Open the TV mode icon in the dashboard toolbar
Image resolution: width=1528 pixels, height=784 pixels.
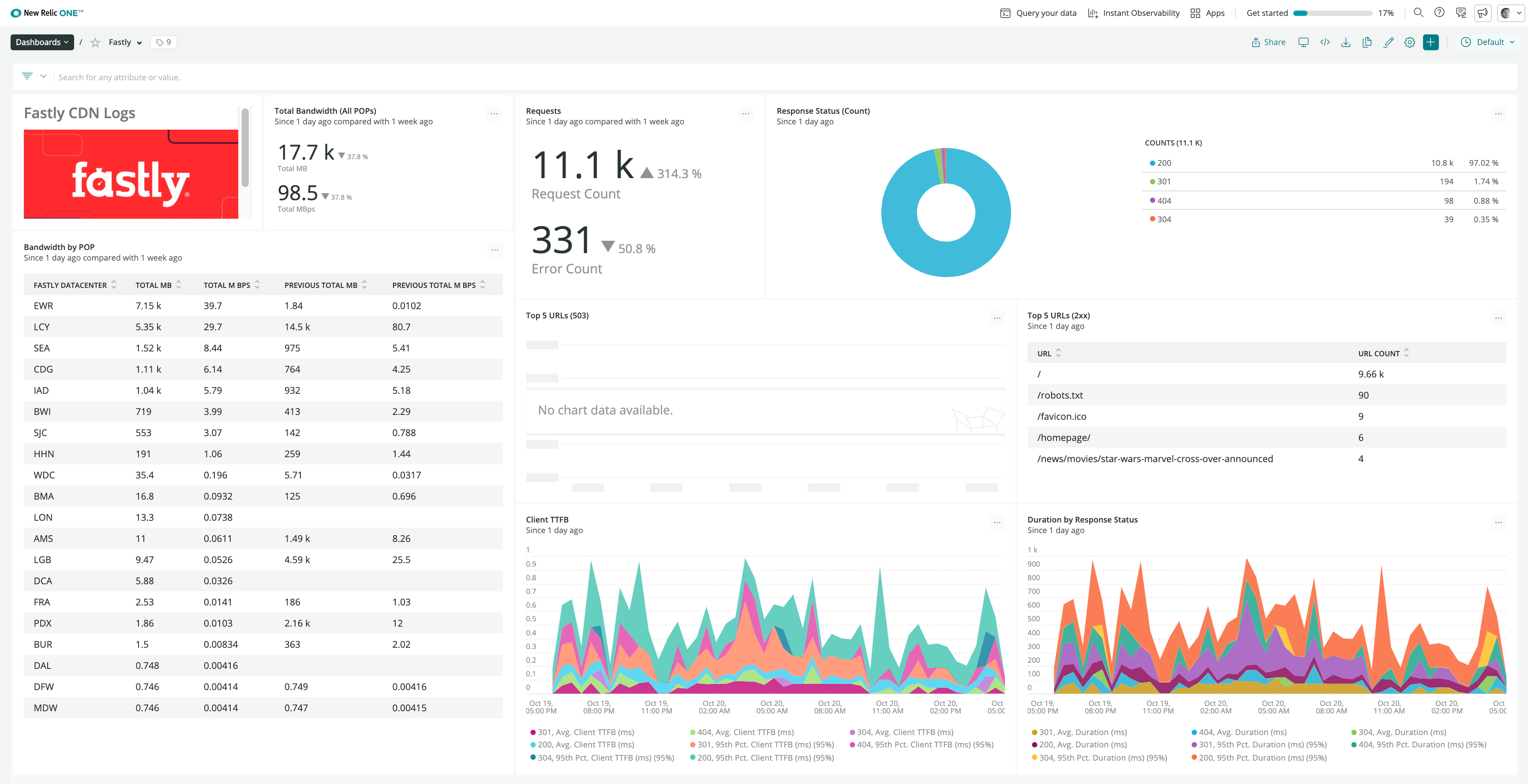tap(1303, 42)
